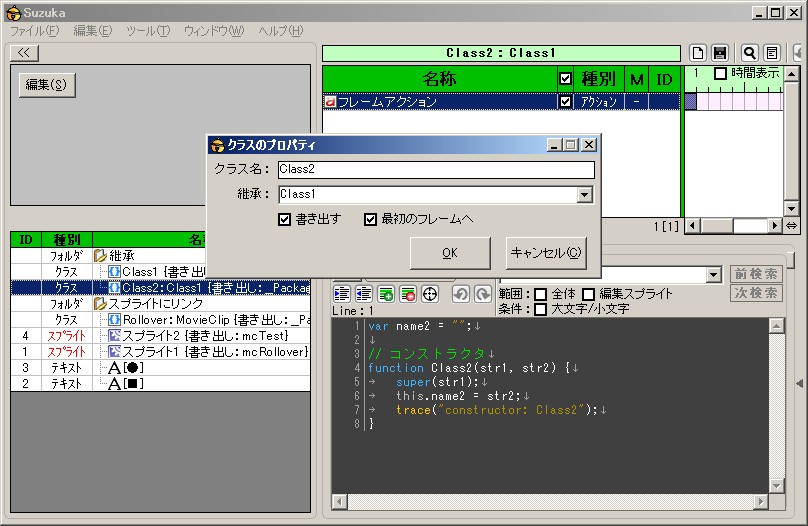Click the list panel icon beside the magnifier
808x526 pixels.
tap(771, 53)
